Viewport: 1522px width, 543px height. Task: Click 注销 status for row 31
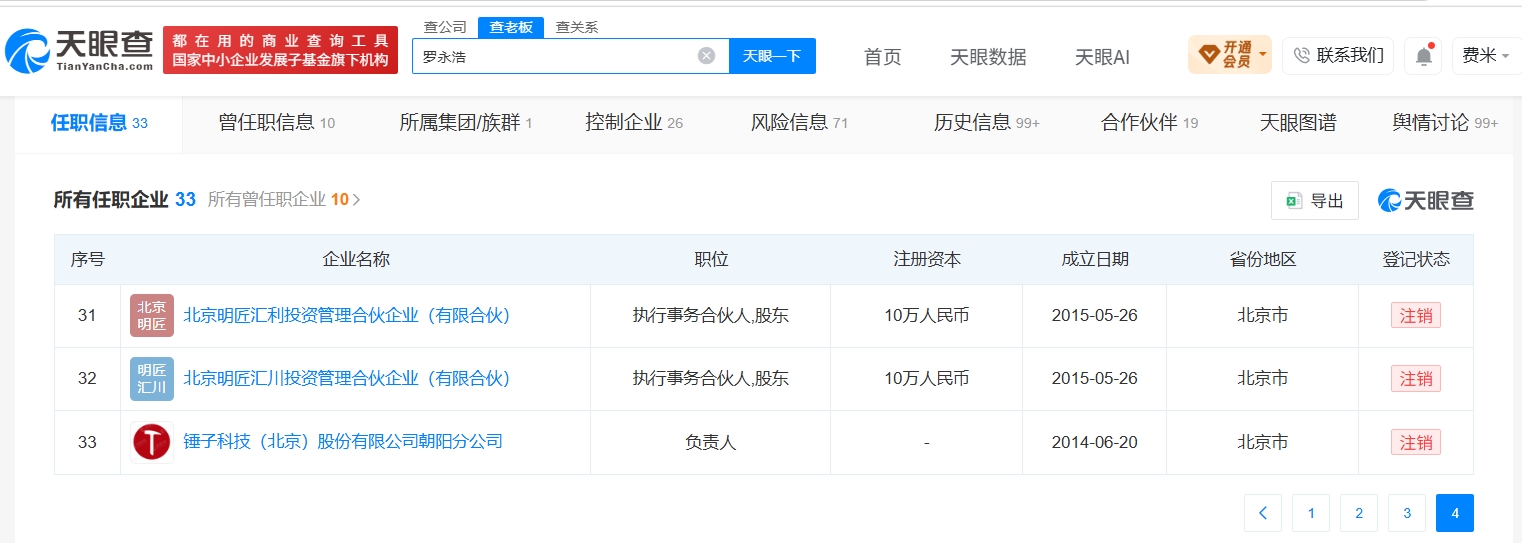(x=1415, y=316)
